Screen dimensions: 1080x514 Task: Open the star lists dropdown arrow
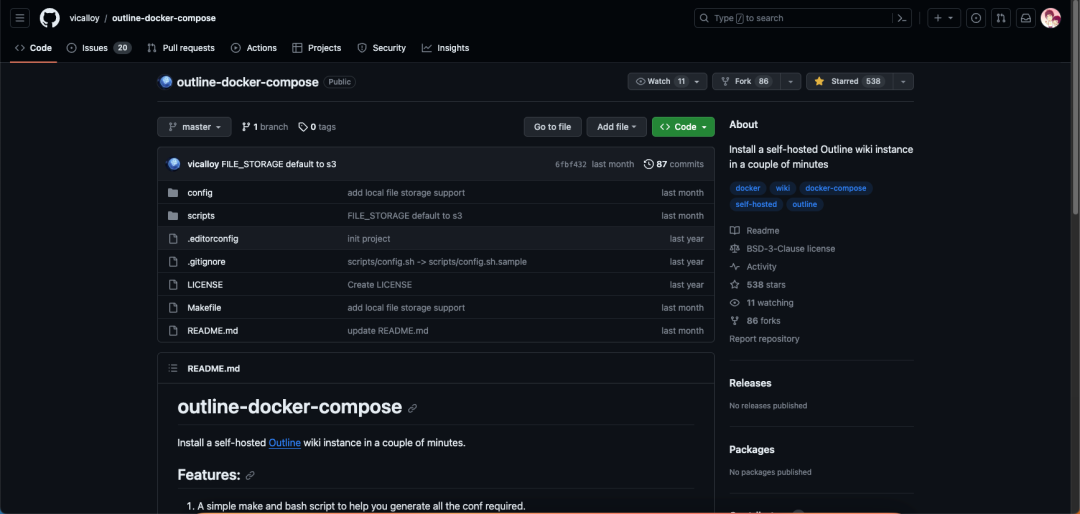[903, 81]
